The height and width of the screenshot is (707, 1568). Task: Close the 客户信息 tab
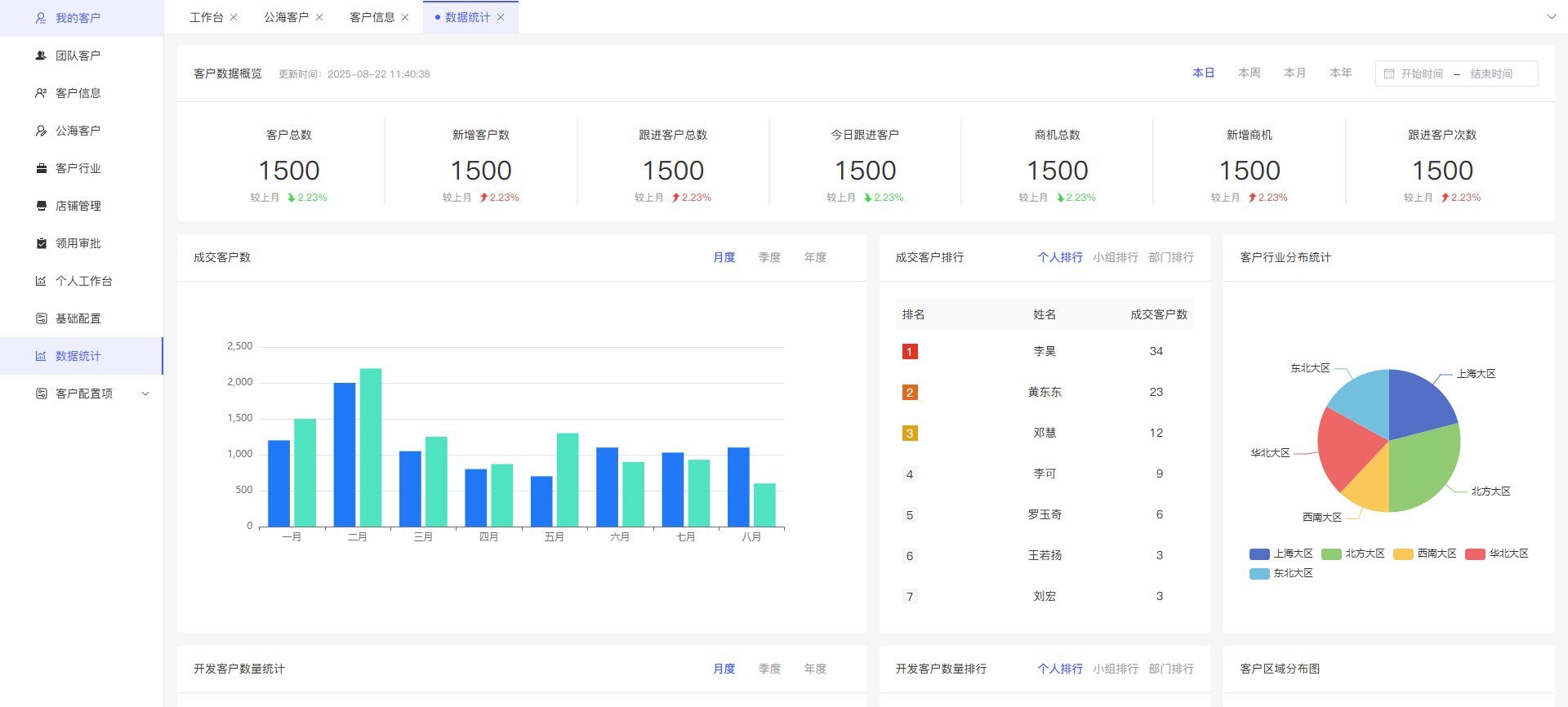coord(405,17)
